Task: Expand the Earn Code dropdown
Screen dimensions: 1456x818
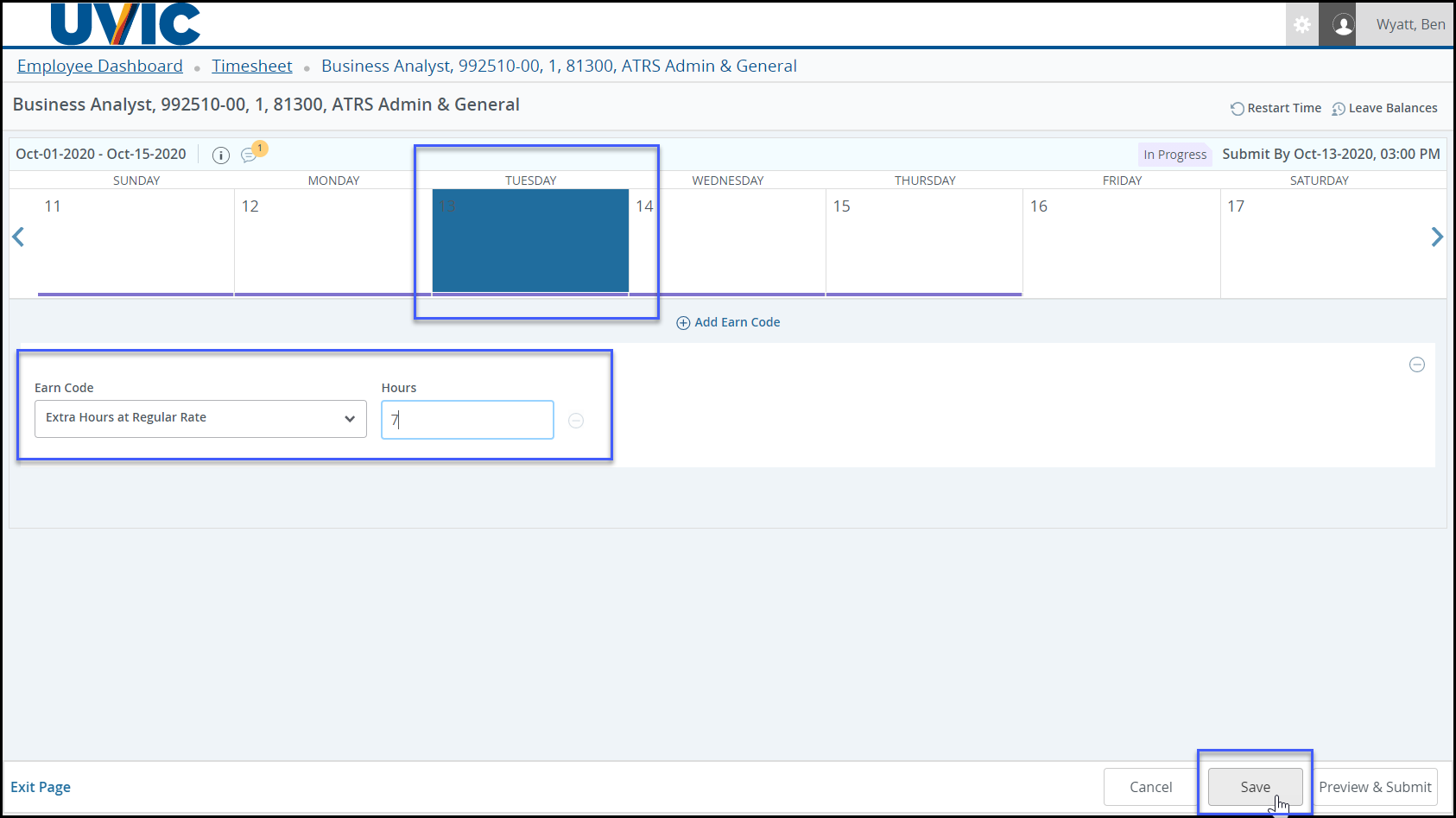Action: point(200,419)
